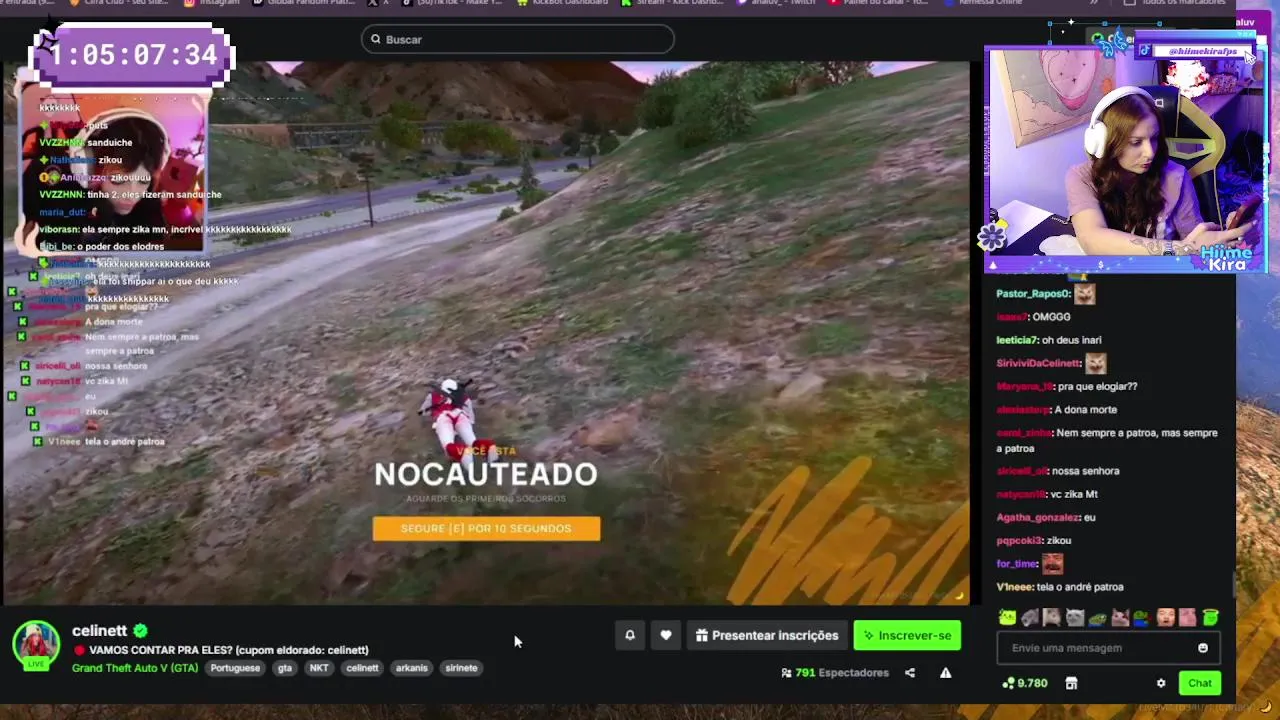The image size is (1280, 720).
Task: Click username pqpcoki3 in chat
Action: [x=1020, y=541]
